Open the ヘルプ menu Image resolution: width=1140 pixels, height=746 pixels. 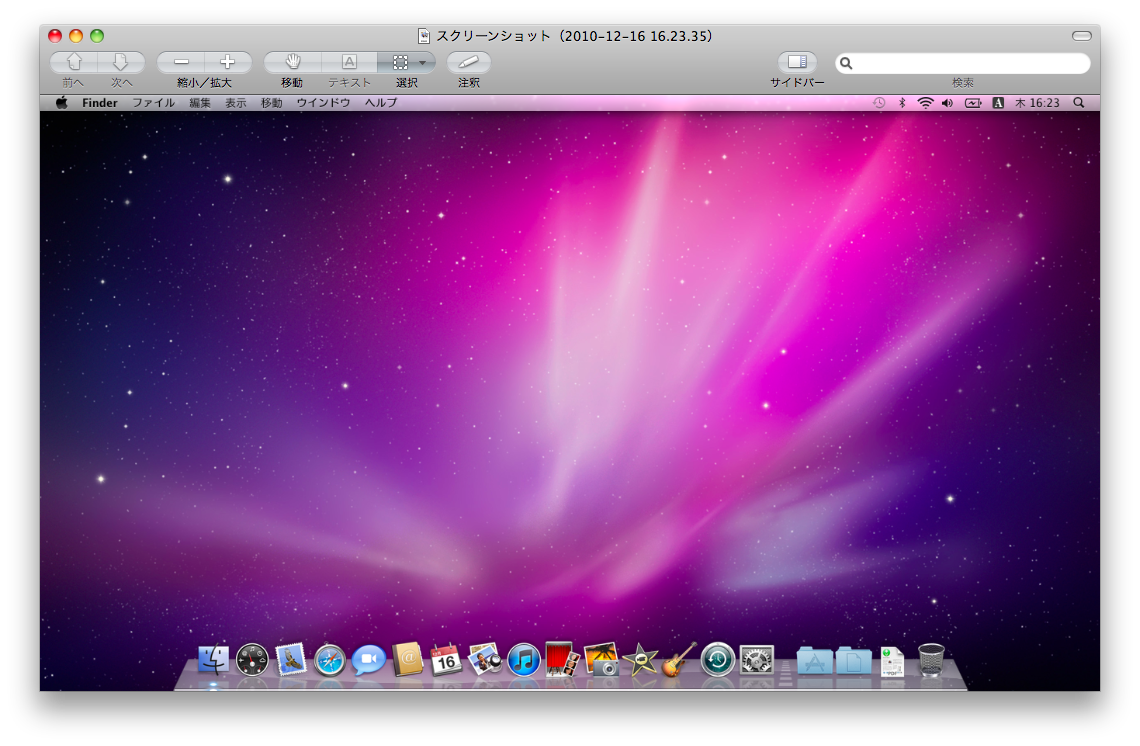point(381,103)
